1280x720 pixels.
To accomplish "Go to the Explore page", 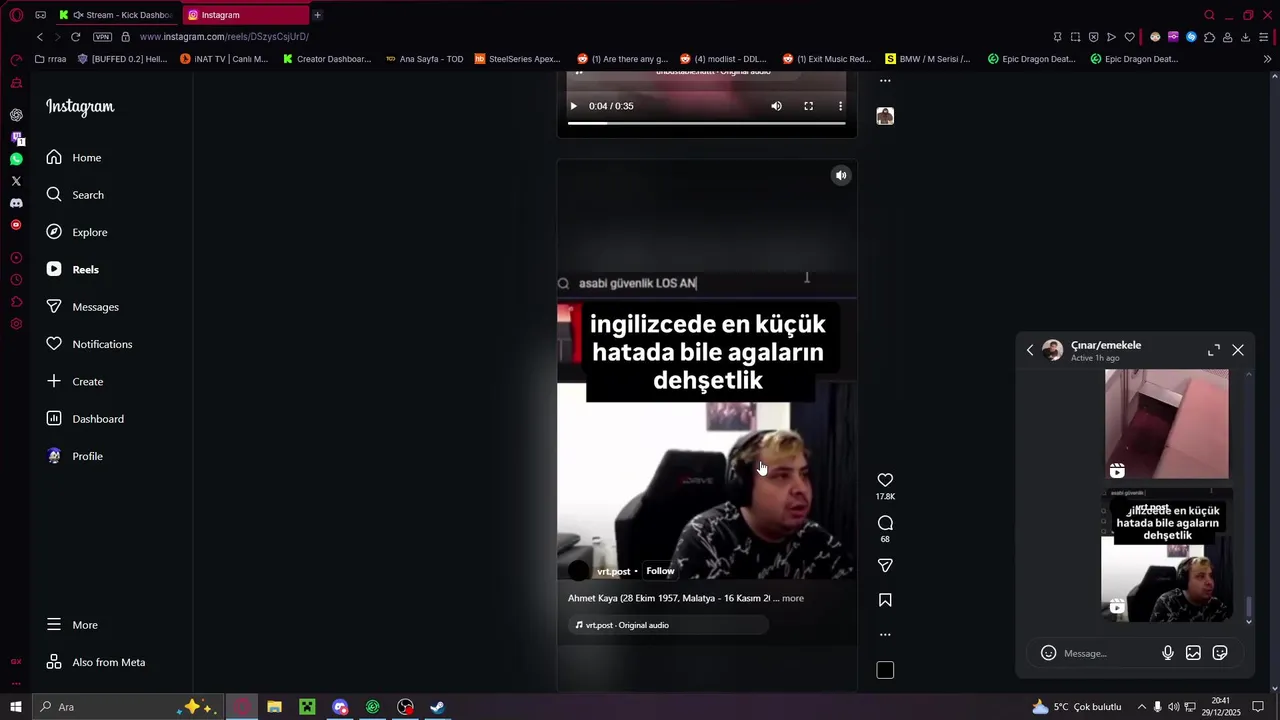I will [x=76, y=232].
